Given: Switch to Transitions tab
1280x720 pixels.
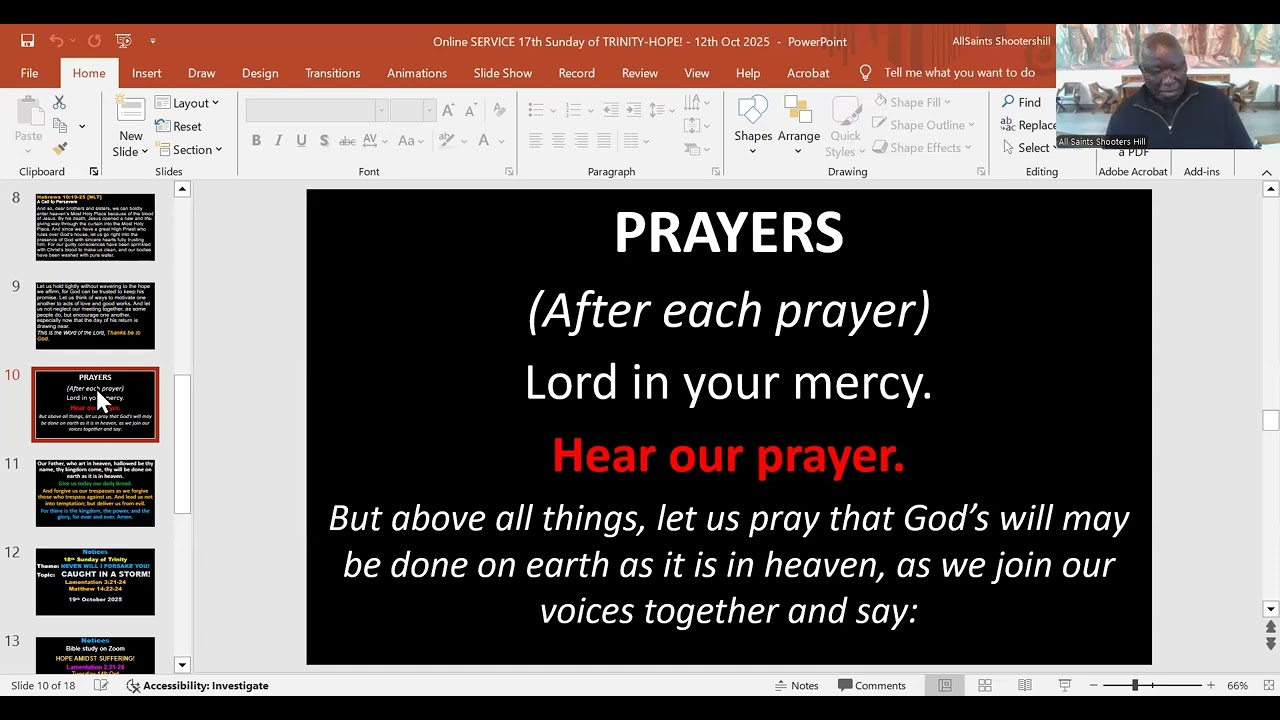Looking at the screenshot, I should (333, 73).
